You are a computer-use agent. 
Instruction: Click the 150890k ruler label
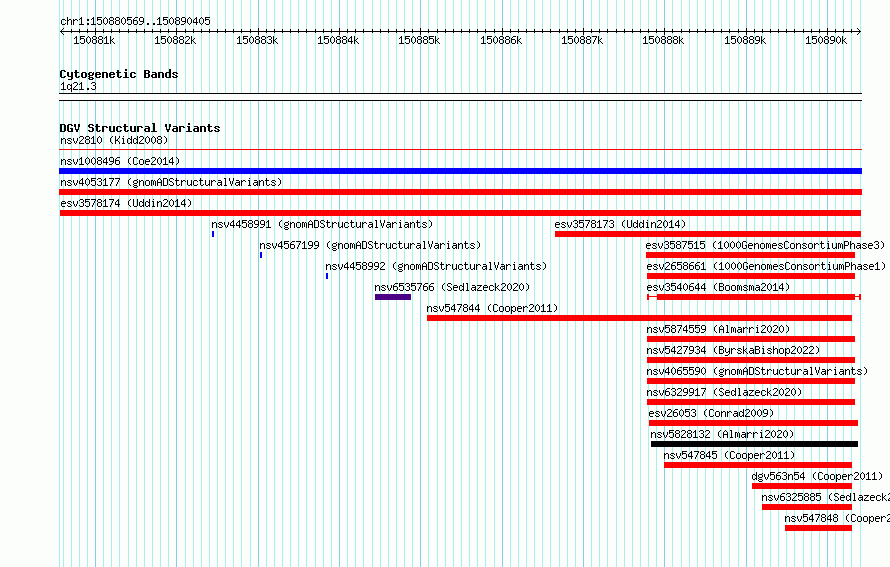coord(826,40)
